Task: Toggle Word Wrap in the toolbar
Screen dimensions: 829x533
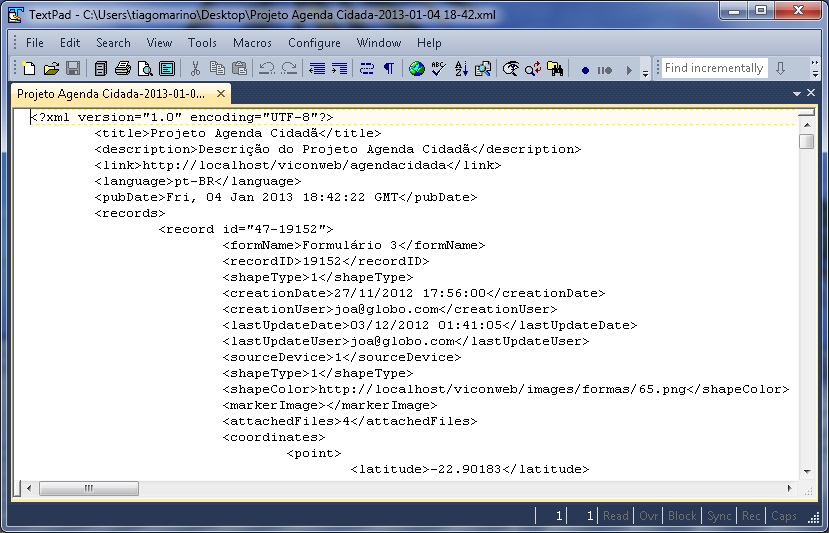Action: point(366,69)
